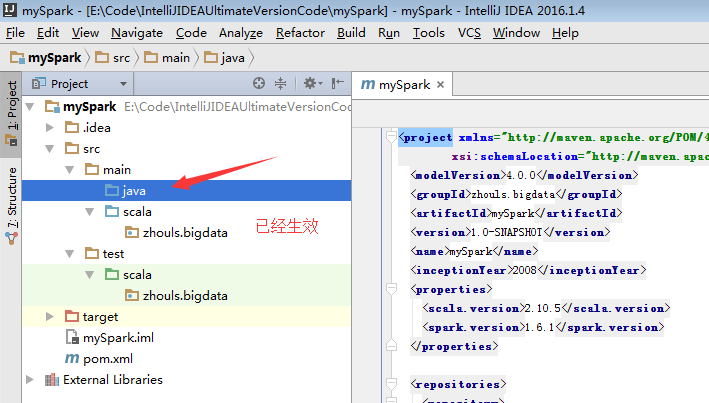709x403 pixels.
Task: Click the artifactId line in pom editor
Action: [x=516, y=213]
